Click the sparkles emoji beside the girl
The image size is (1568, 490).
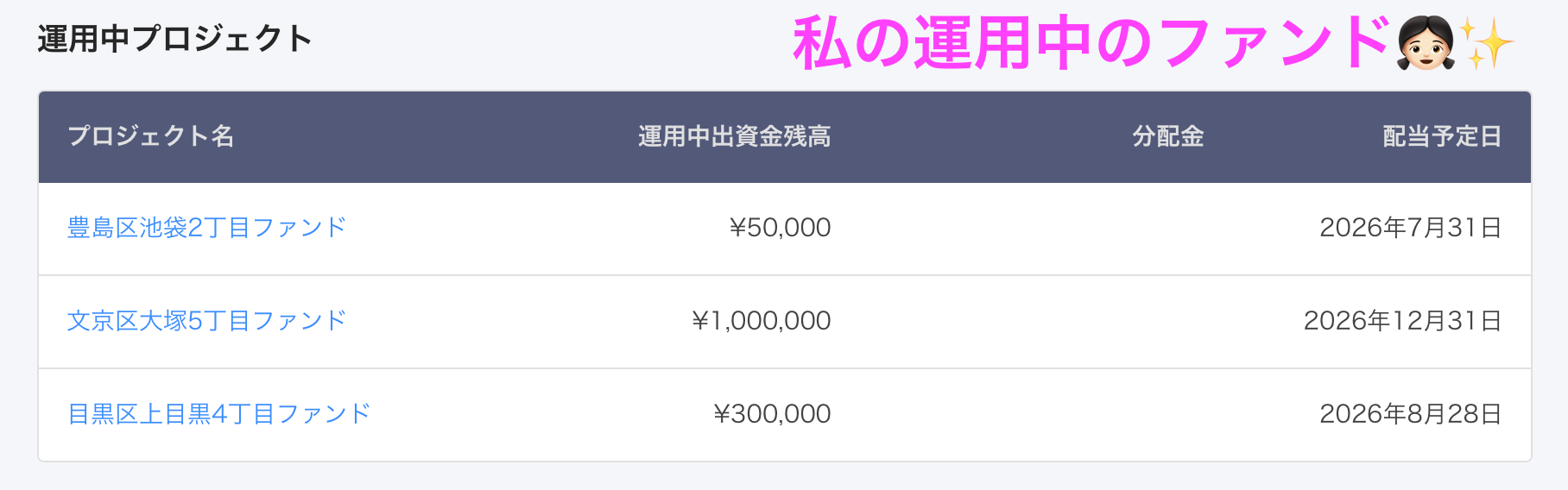tap(1487, 43)
